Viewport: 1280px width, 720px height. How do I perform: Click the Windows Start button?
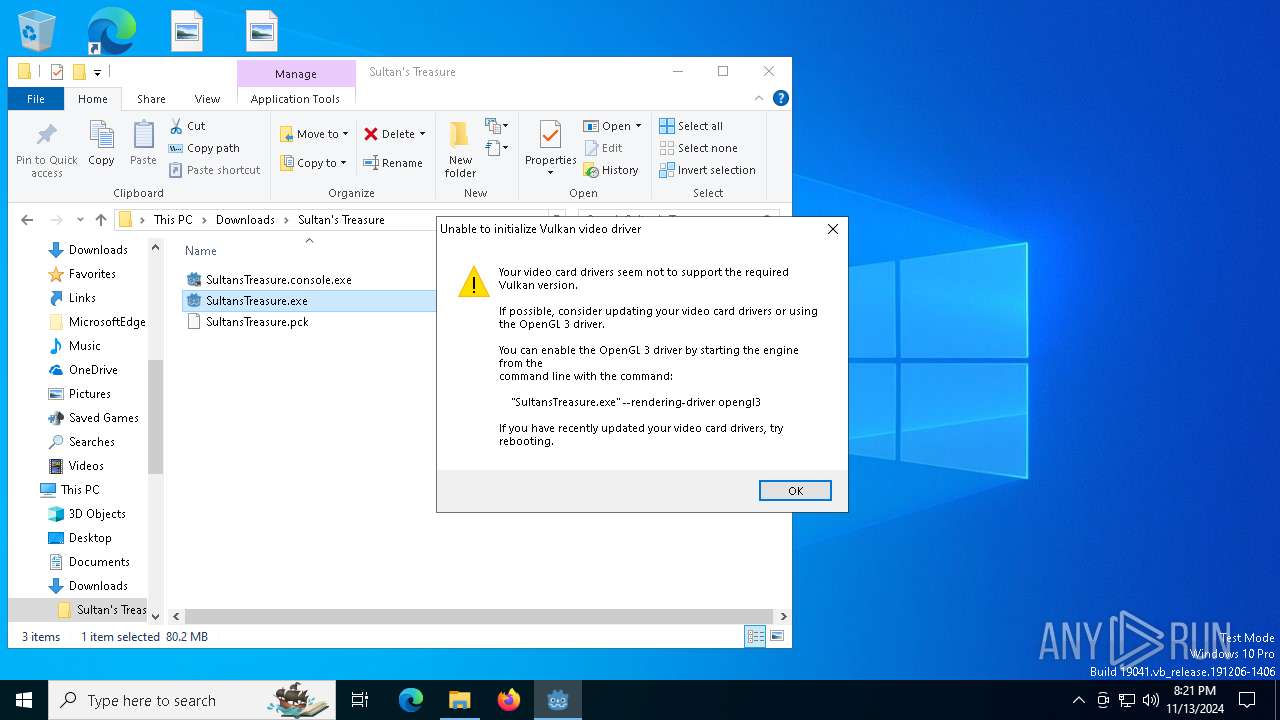[24, 700]
